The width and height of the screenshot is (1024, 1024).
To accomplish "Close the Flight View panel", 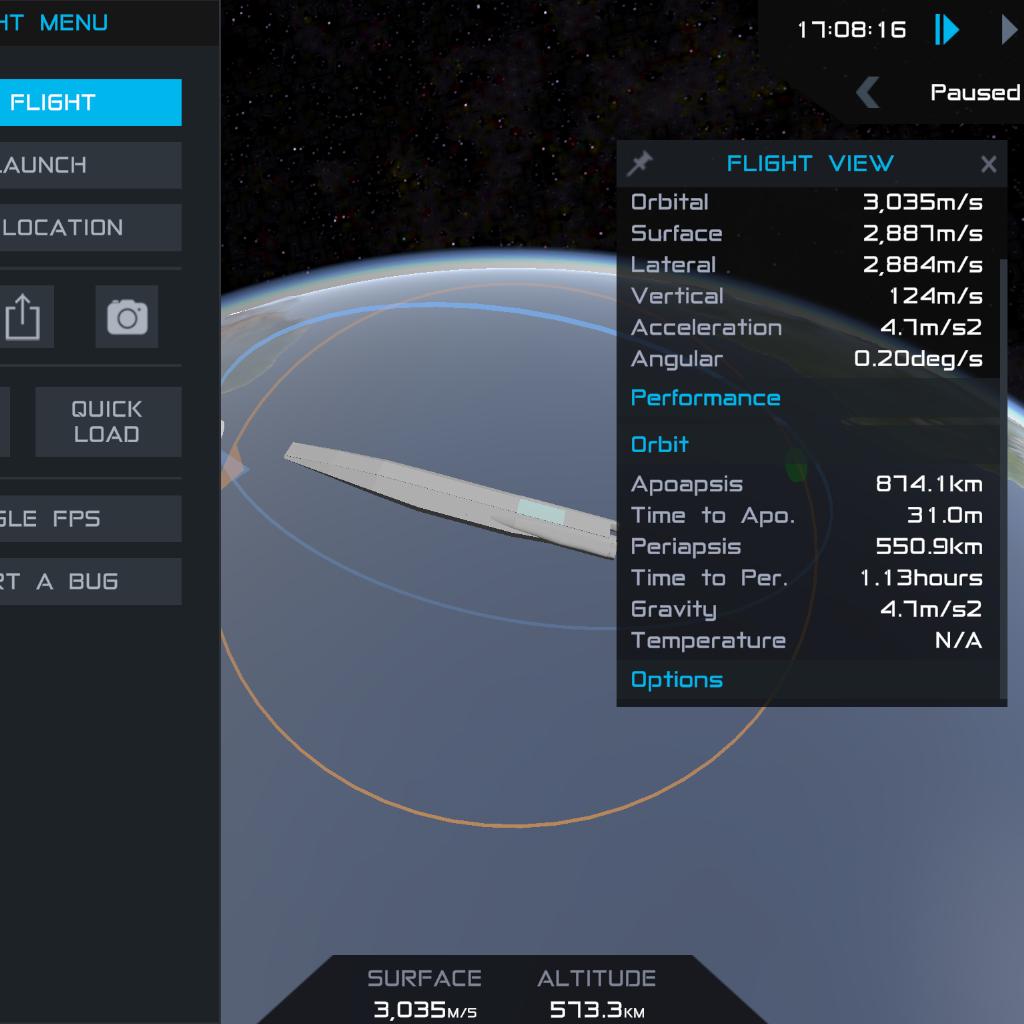I will [x=988, y=164].
